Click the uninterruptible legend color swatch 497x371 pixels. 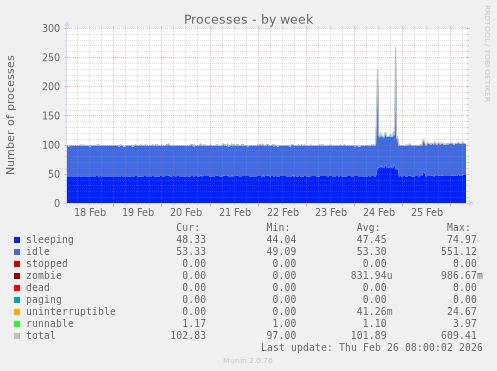tap(17, 312)
